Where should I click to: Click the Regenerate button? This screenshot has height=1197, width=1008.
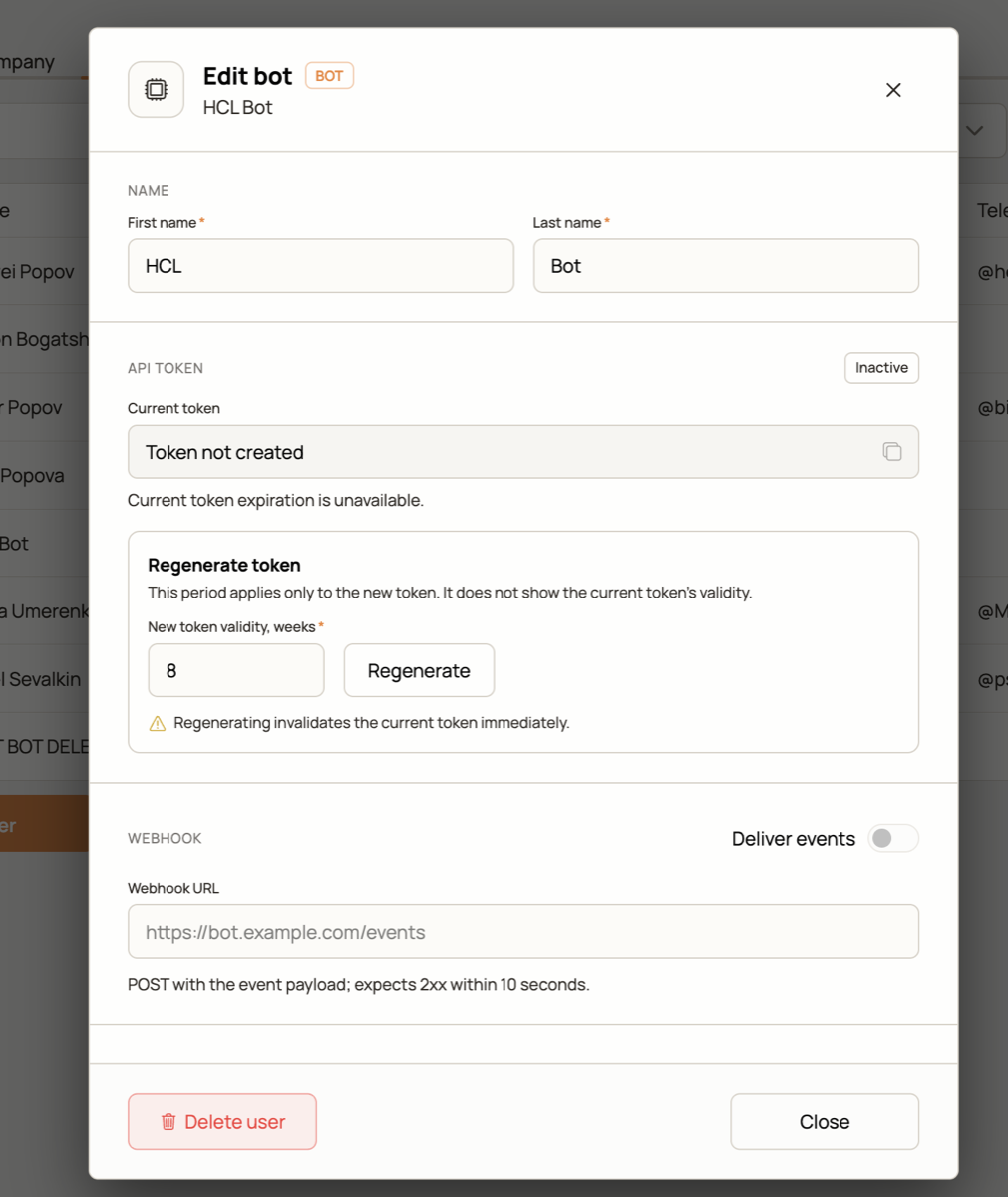click(419, 670)
